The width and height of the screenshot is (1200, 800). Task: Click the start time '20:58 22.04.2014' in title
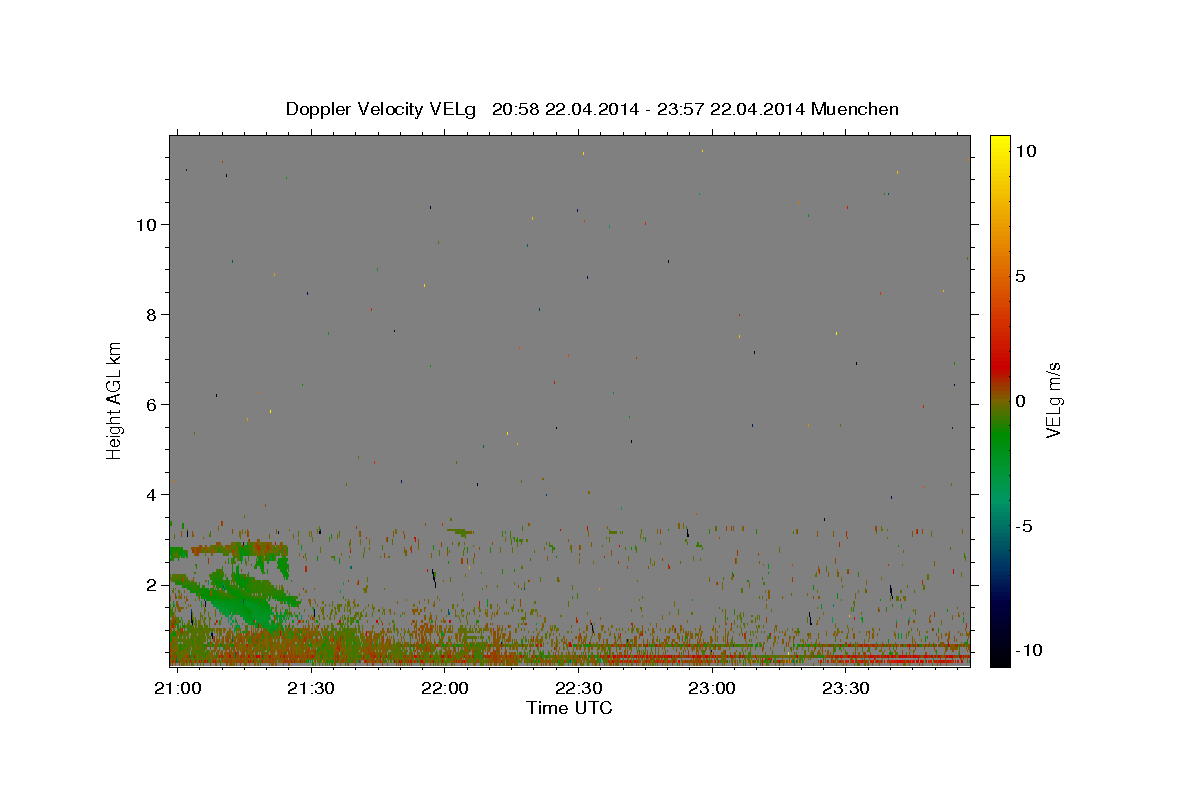point(563,109)
